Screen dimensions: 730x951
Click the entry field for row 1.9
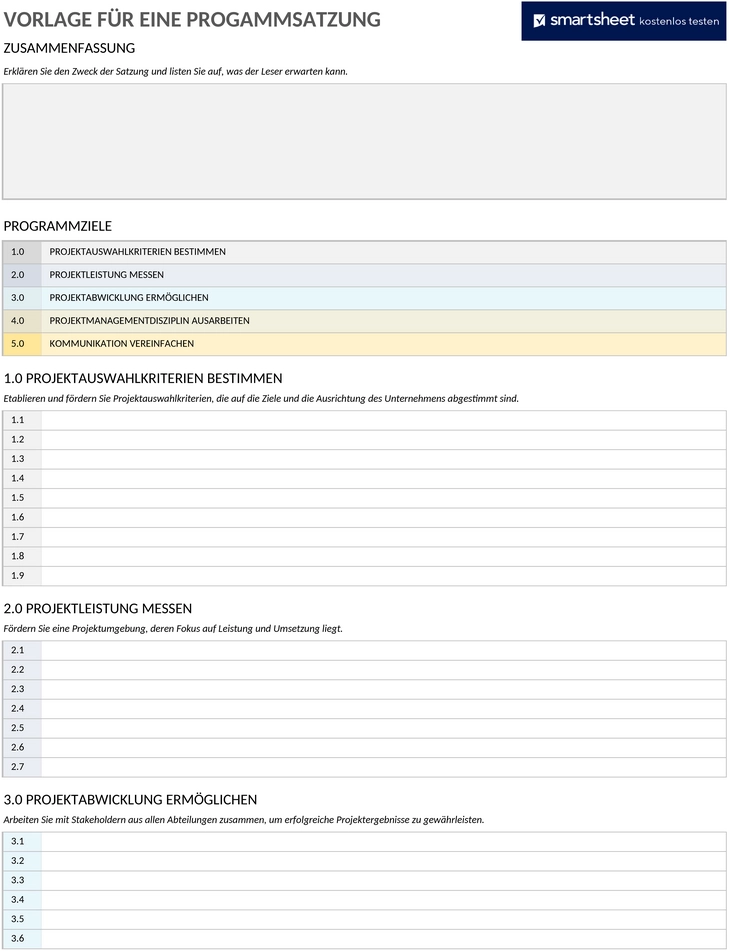tap(384, 576)
